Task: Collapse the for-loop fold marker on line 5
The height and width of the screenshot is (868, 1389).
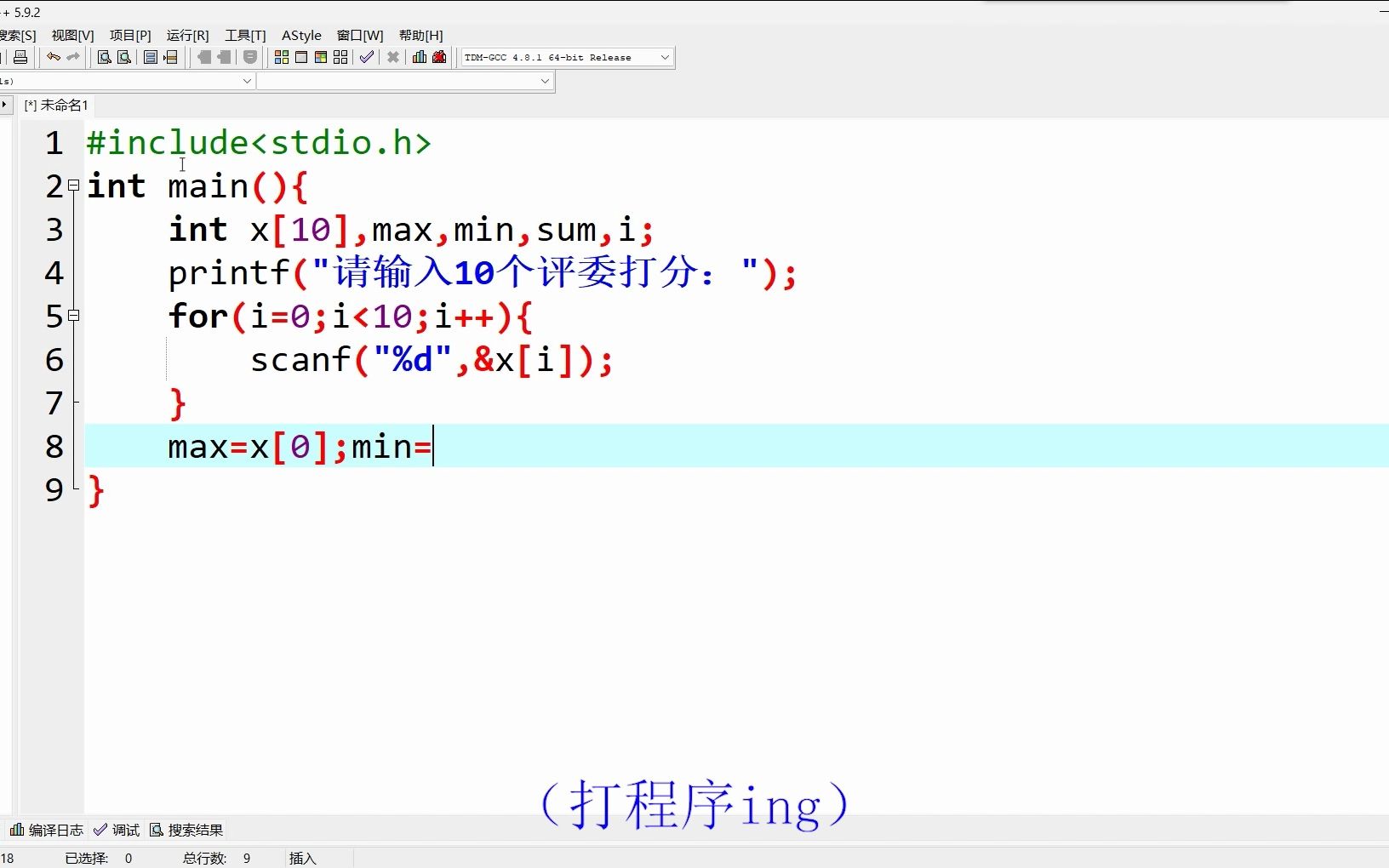Action: (x=73, y=316)
